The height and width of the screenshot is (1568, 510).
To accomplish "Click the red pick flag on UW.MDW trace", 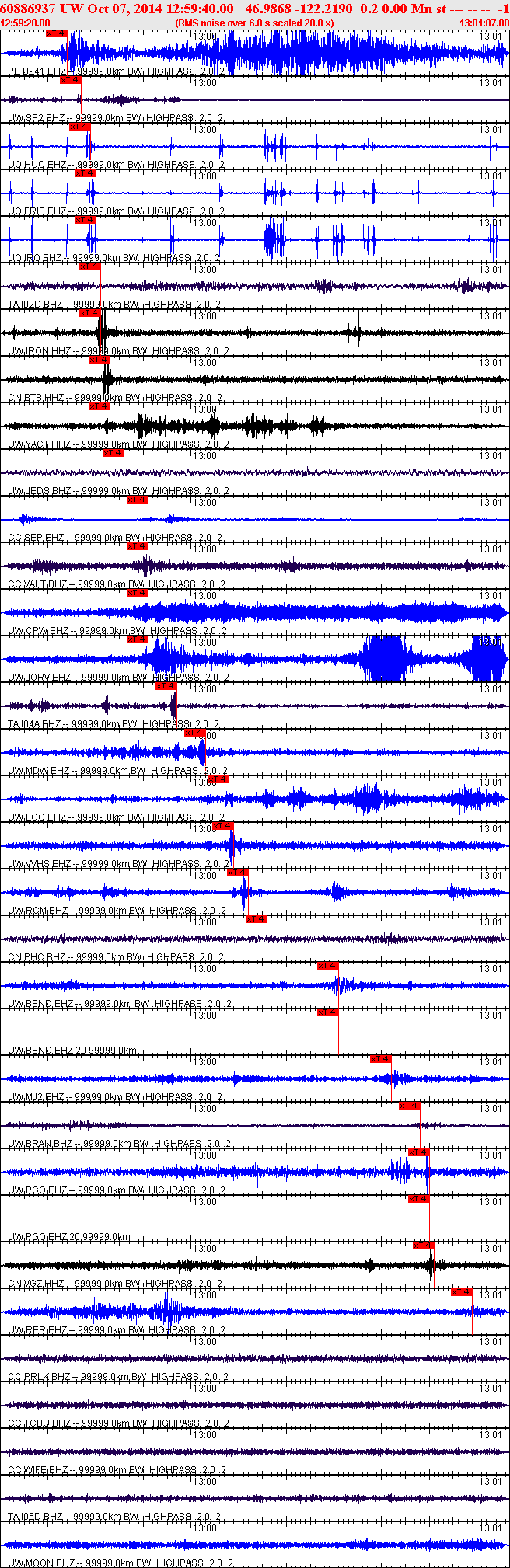I will (194, 733).
